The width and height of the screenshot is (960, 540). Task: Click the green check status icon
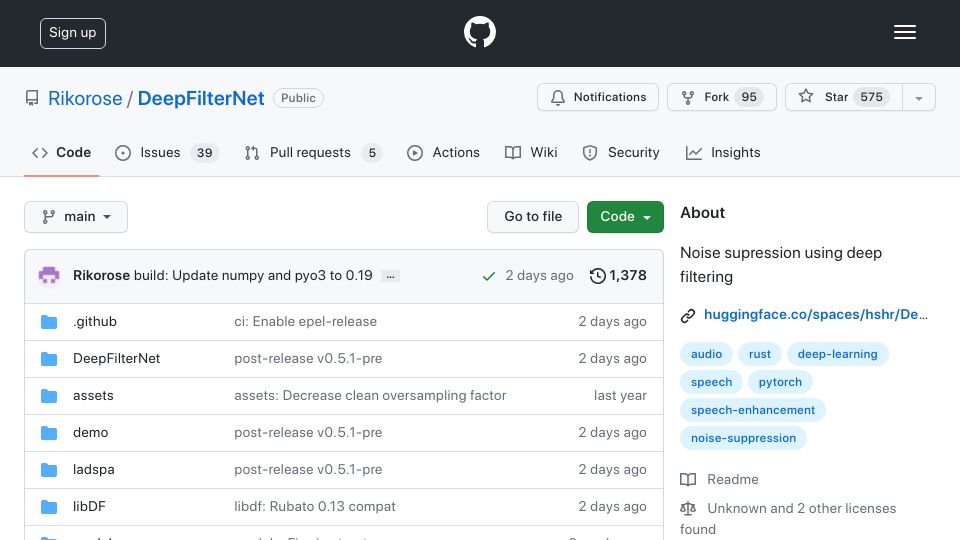(489, 276)
